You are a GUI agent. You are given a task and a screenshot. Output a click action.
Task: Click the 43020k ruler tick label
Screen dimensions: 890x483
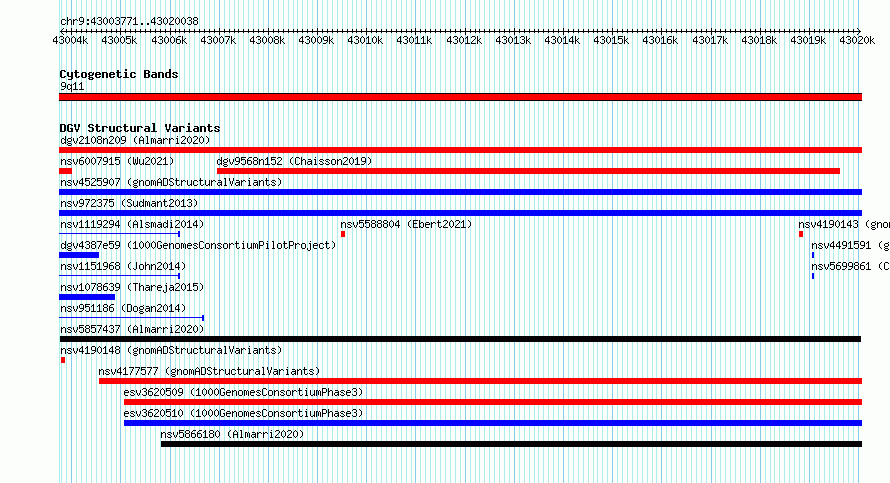857,41
